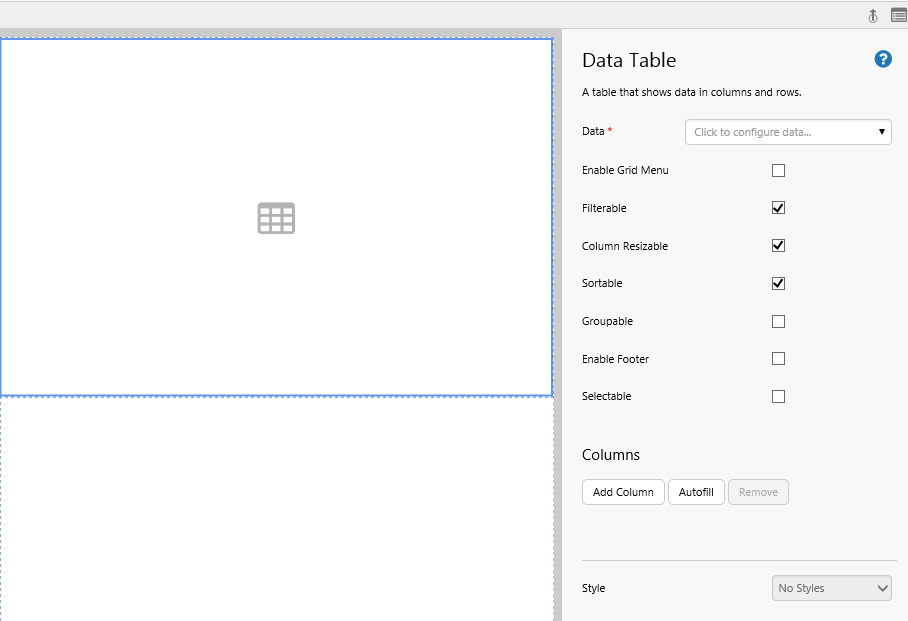Click the Add Column button
This screenshot has width=908, height=621.
623,492
